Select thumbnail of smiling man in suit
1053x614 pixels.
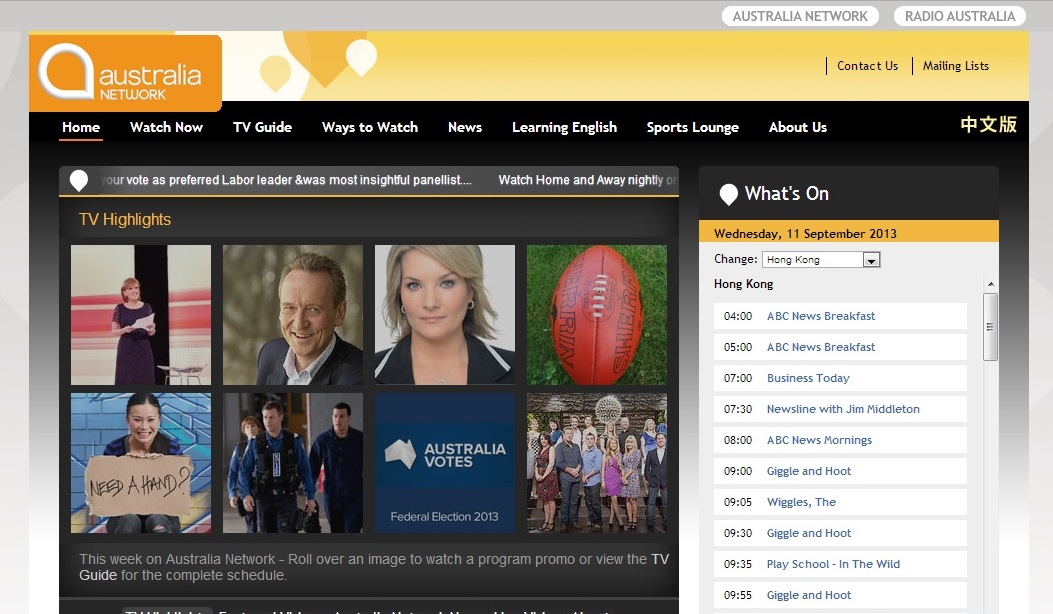[x=293, y=315]
